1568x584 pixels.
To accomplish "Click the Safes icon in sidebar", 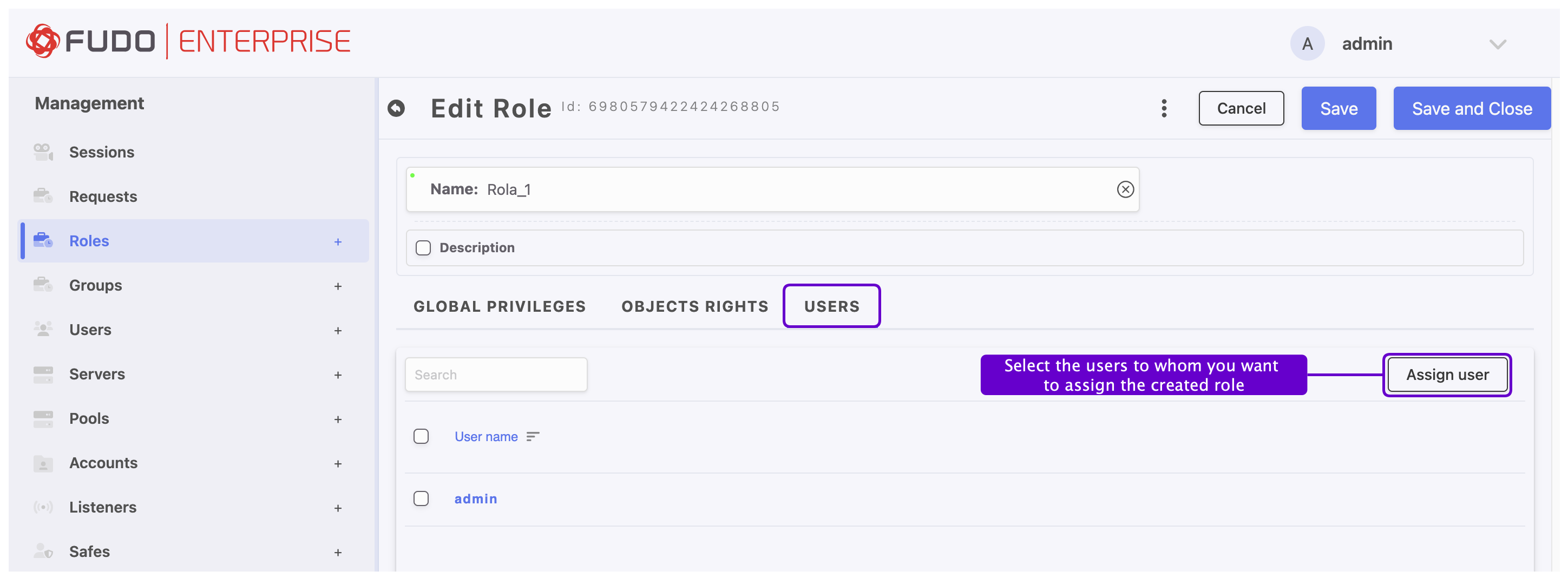I will click(x=43, y=551).
